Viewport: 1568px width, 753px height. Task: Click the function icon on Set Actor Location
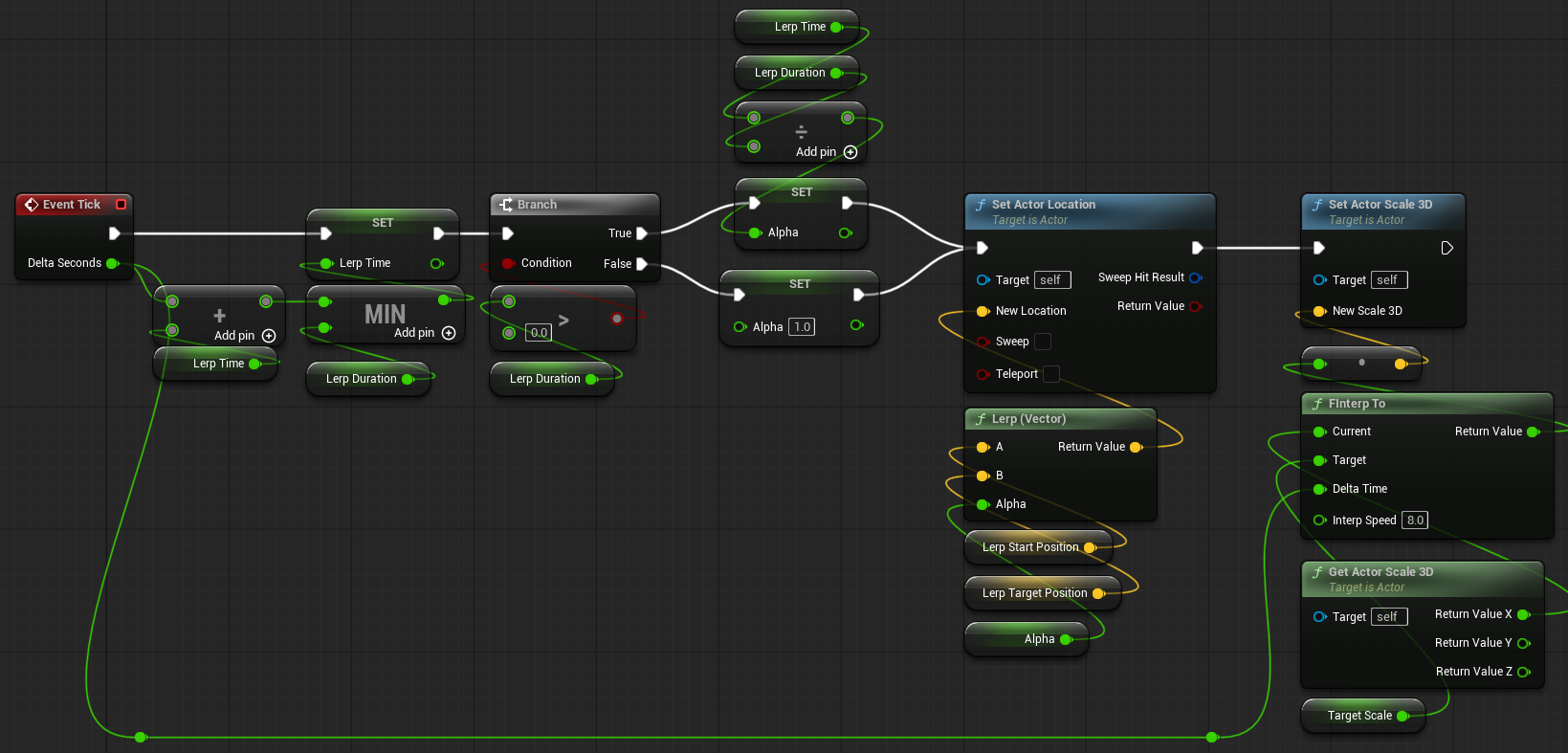(x=981, y=205)
